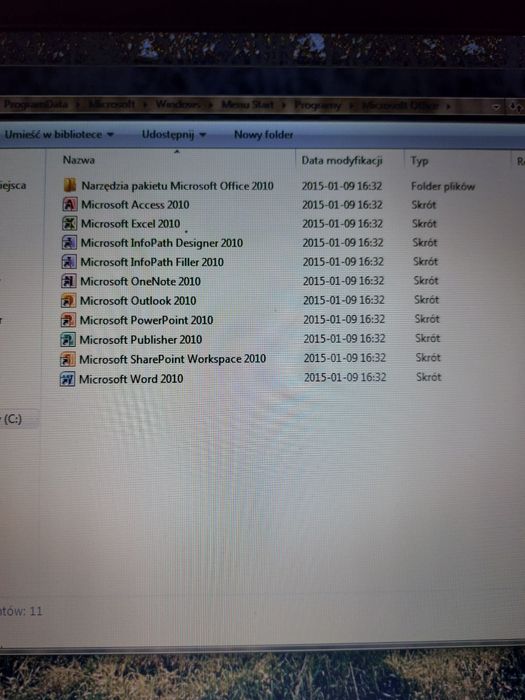
Task: Sort by Data modyfikacji column header
Action: 342,161
